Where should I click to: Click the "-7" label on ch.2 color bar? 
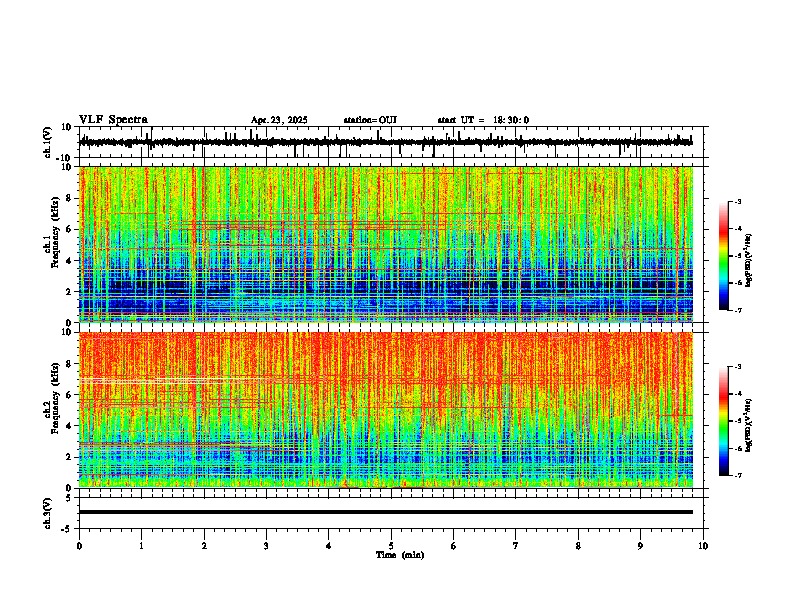[737, 476]
